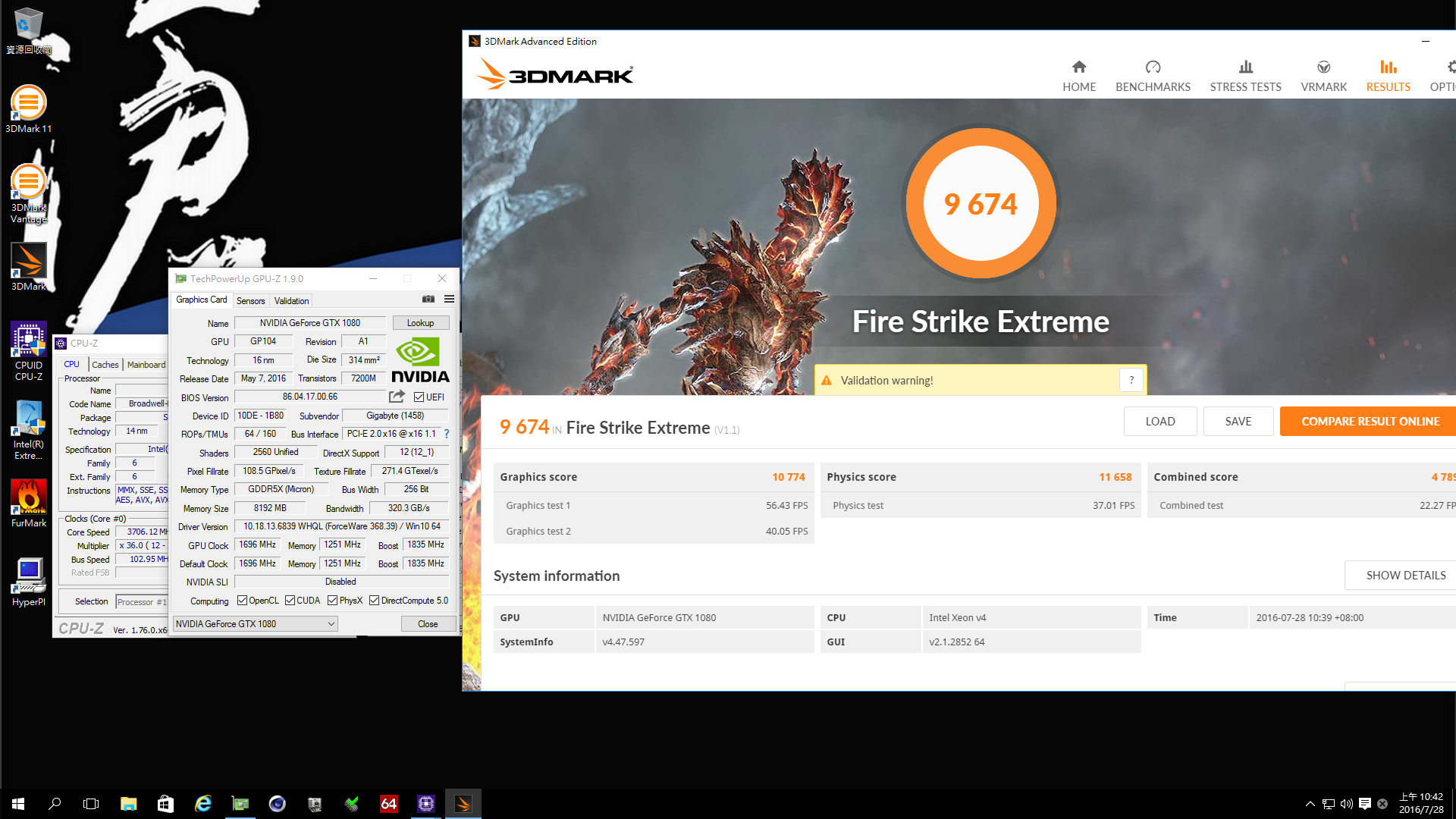Open the GPU selection dropdown in GPU-Z

[255, 623]
